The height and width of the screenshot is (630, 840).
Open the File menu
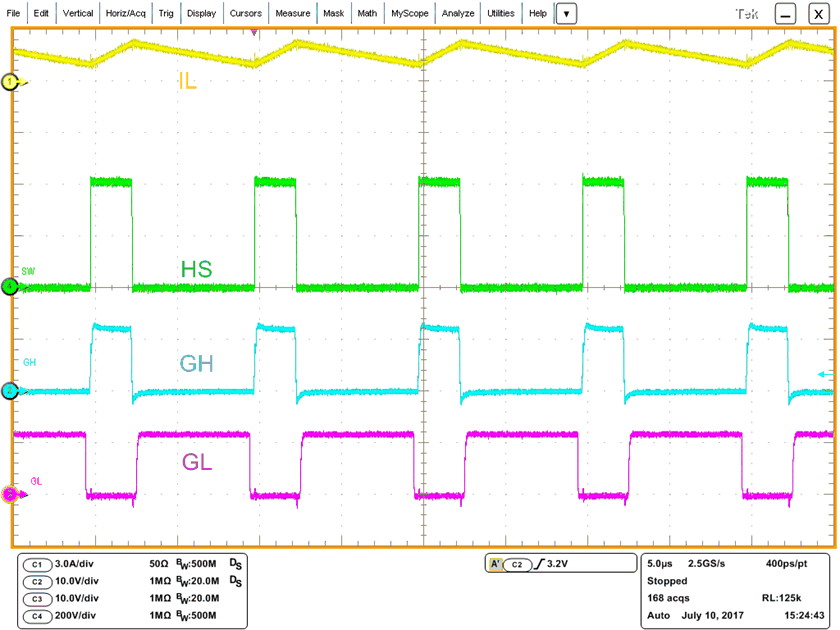(13, 13)
